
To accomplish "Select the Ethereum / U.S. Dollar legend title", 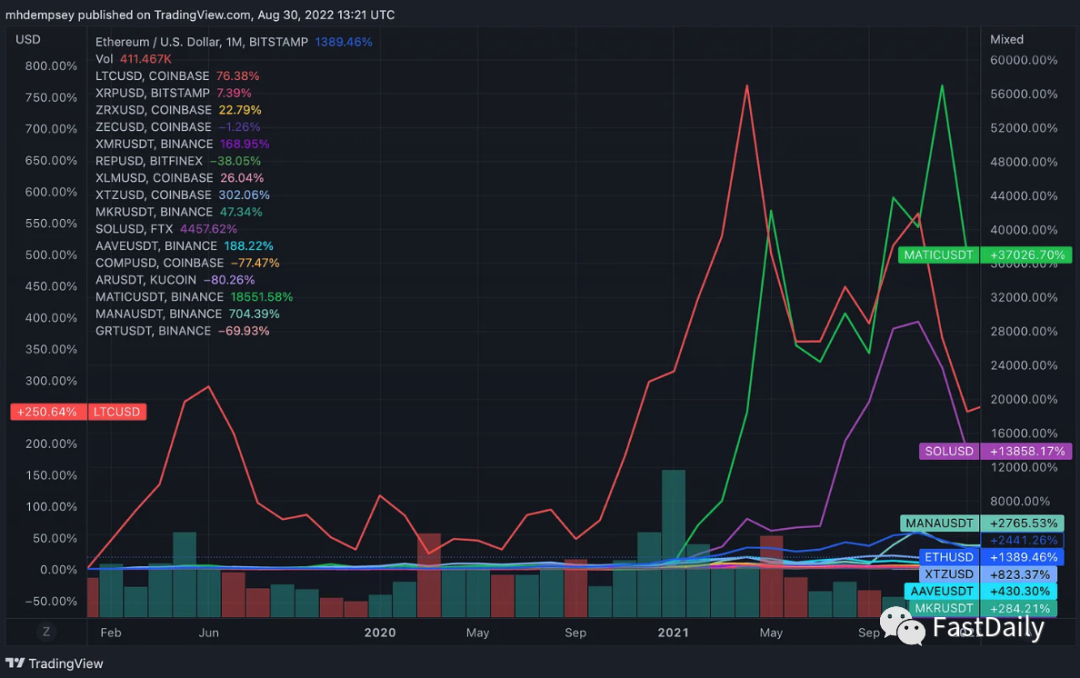I will point(201,42).
